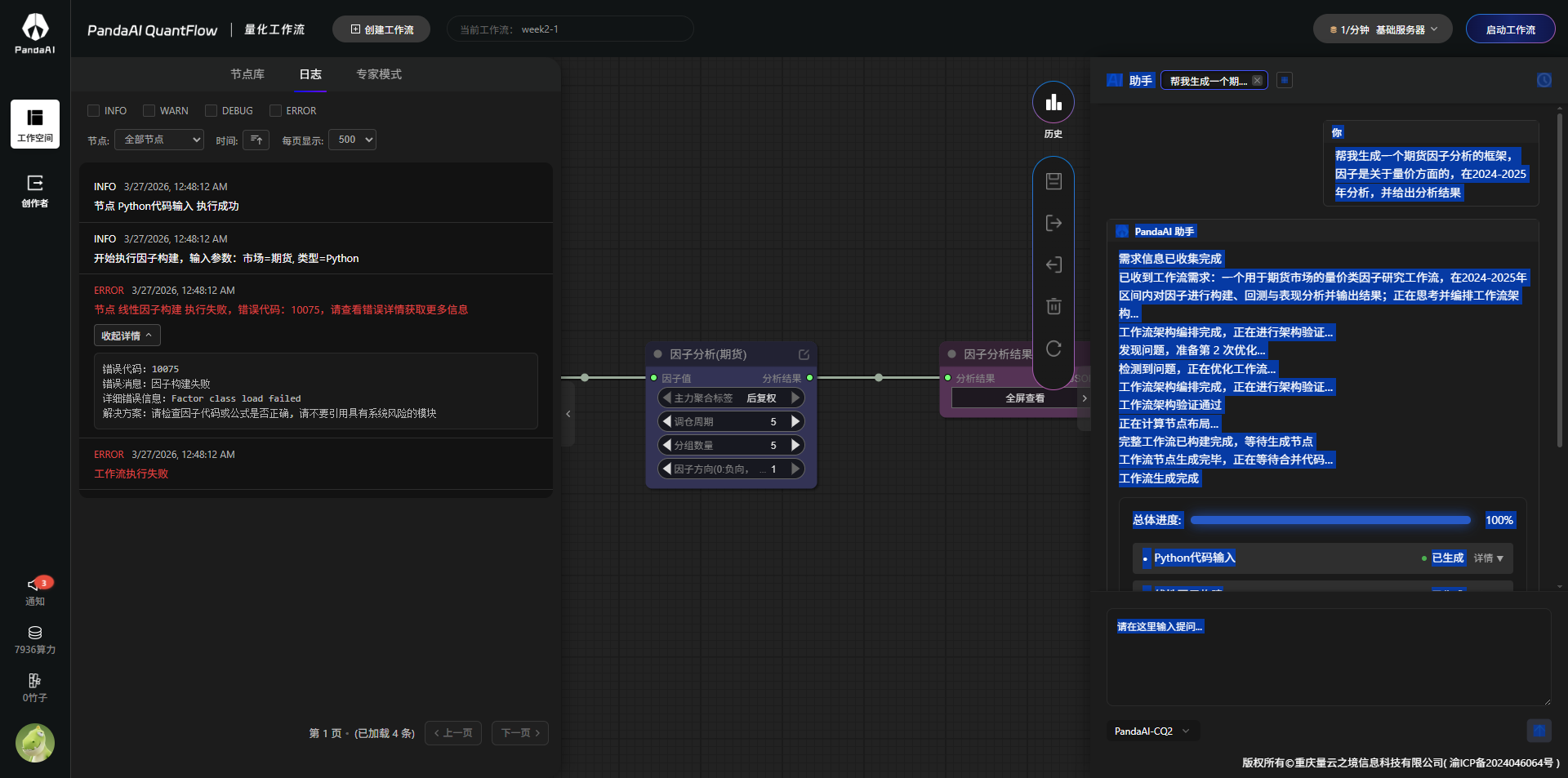Click the overall progress bar
This screenshot has width=1568, height=778.
(1330, 520)
